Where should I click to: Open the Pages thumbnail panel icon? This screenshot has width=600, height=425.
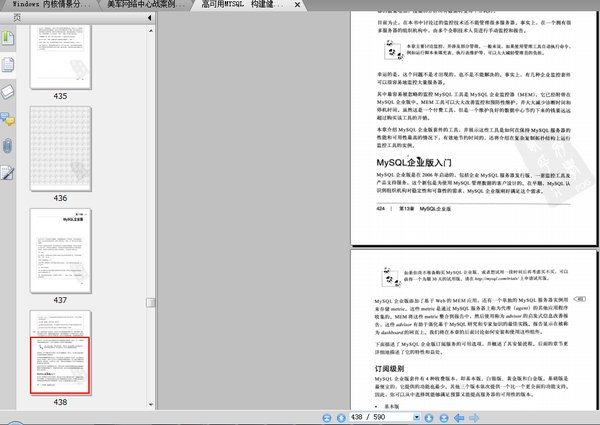8,64
